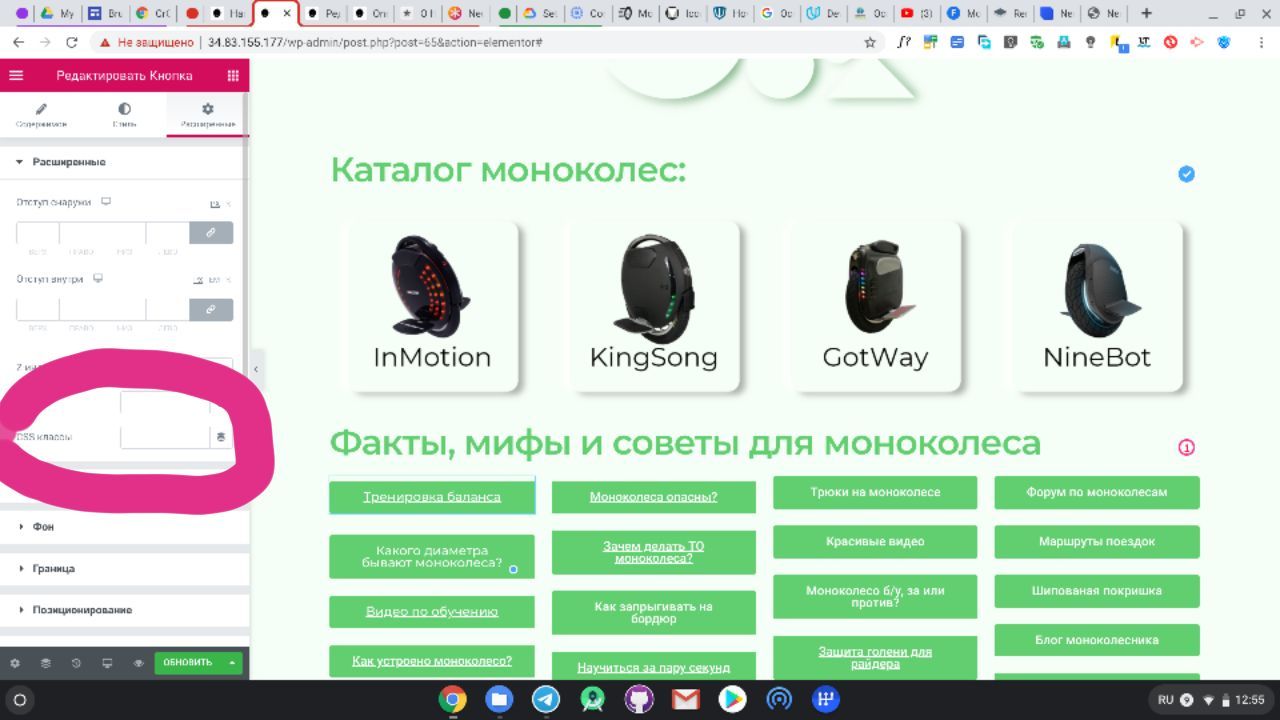Image resolution: width=1280 pixels, height=720 pixels.
Task: Open Responsive mode icon in footer
Action: click(x=108, y=662)
